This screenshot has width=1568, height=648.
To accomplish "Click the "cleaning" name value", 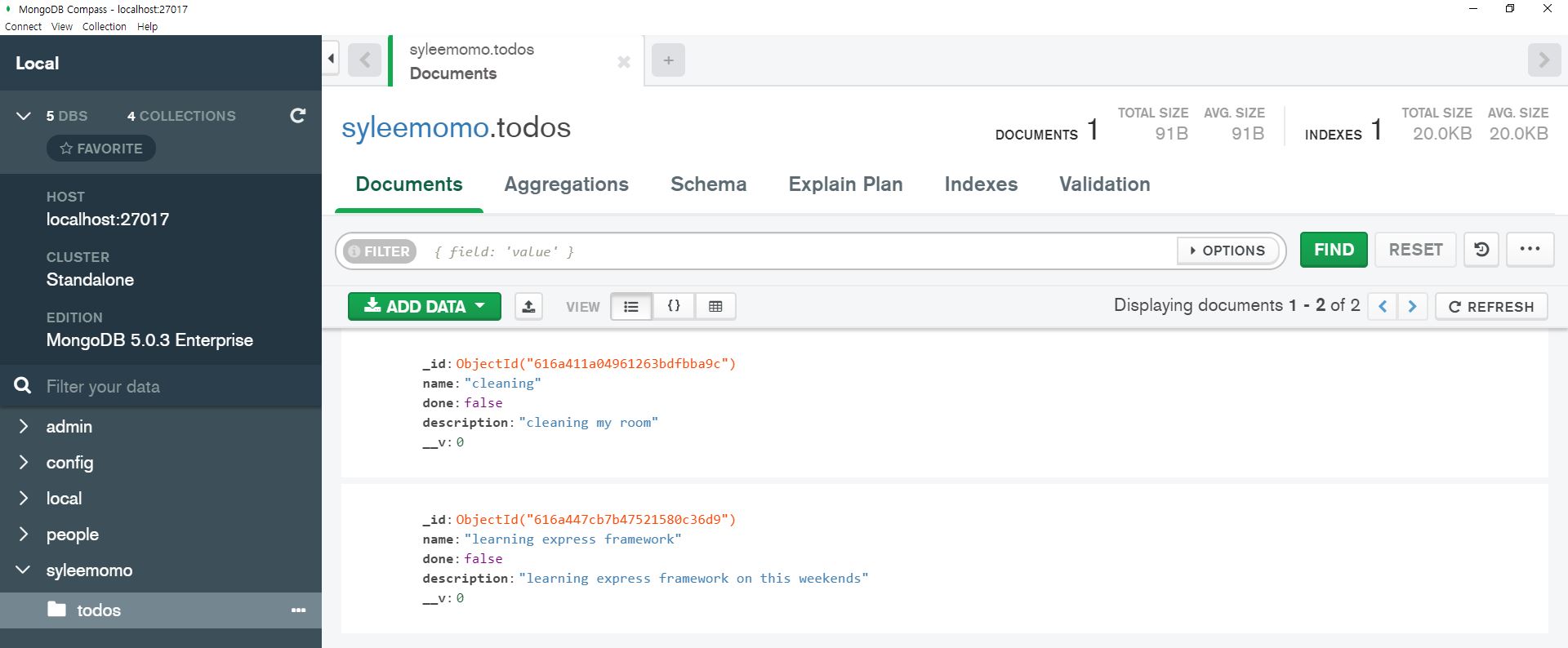I will coord(503,383).
